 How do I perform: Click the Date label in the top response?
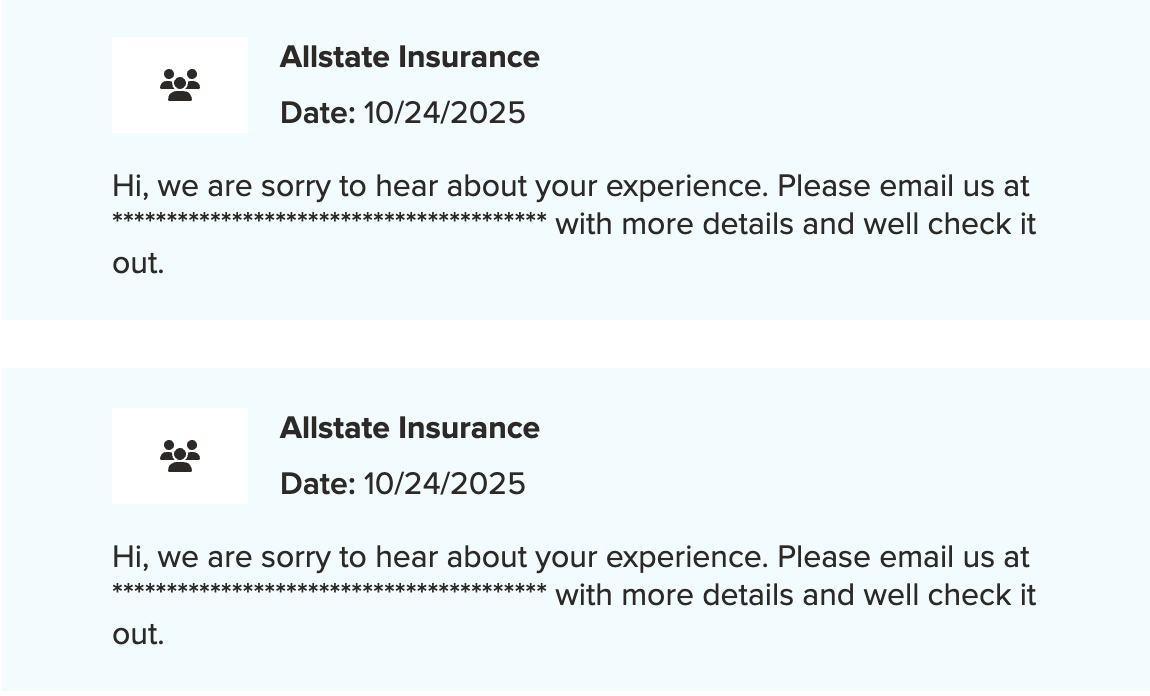(x=317, y=113)
